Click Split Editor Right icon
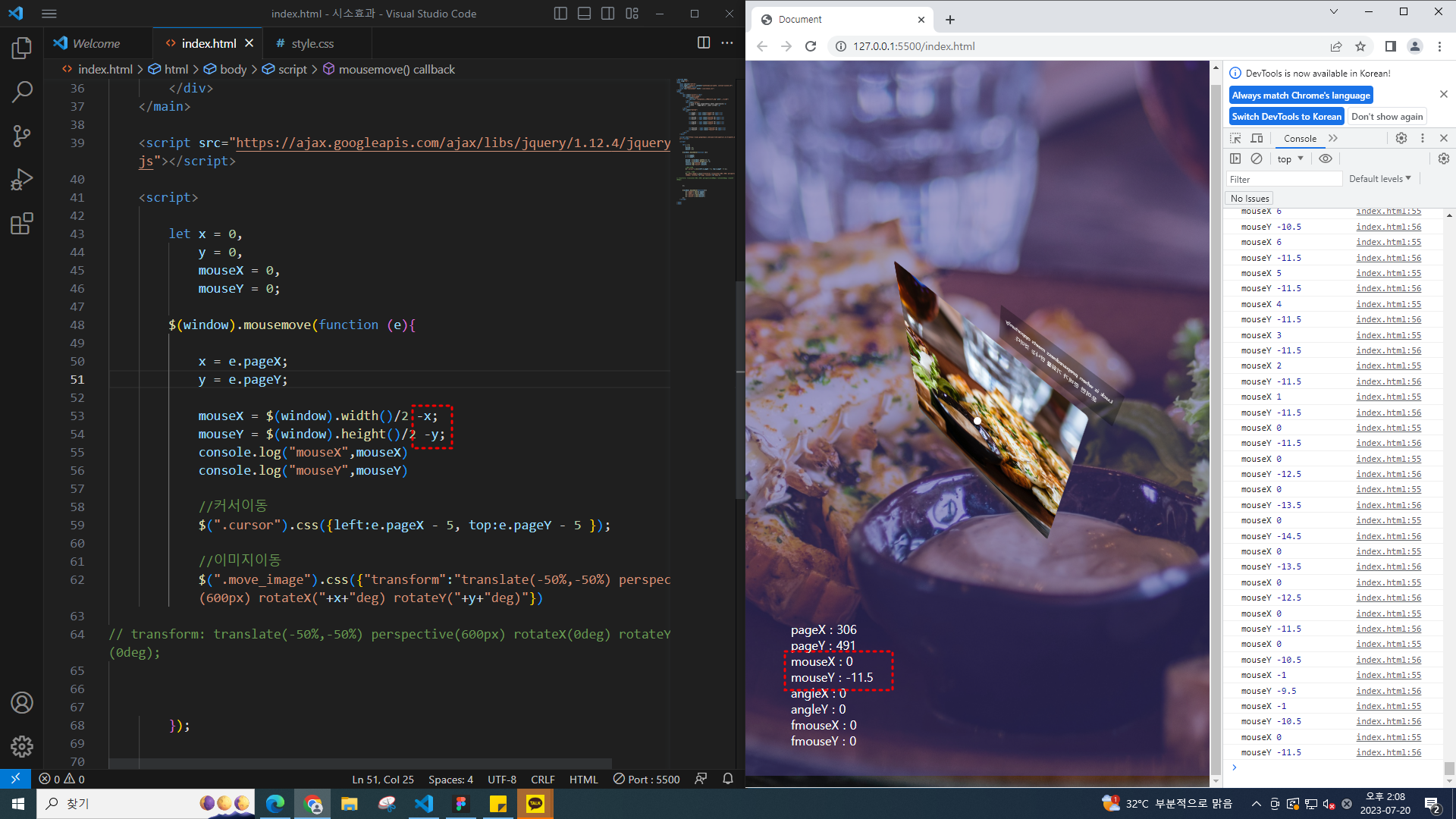The image size is (1456, 819). pos(704,43)
